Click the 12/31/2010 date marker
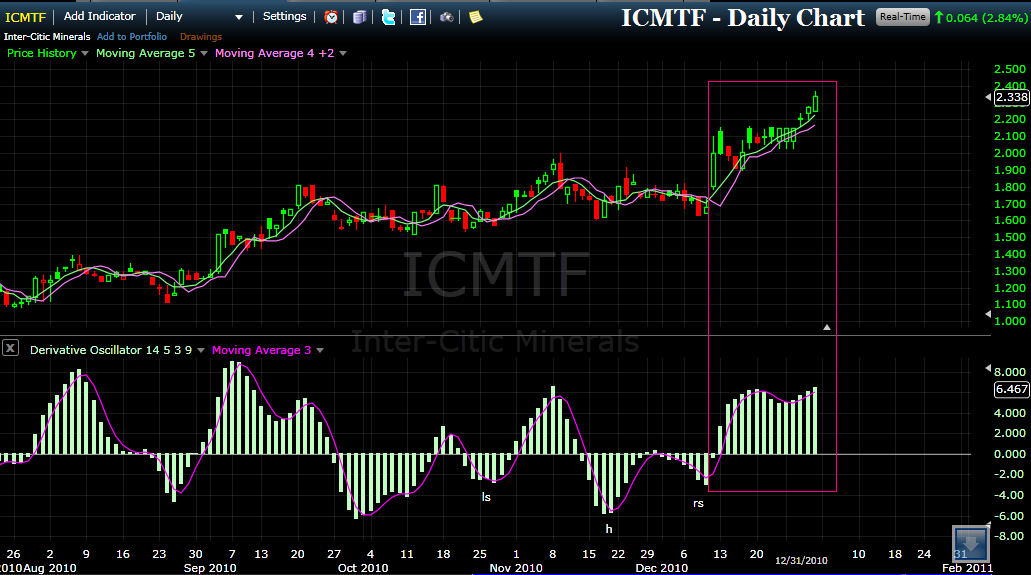Screen dimensions: 1031x575 click(x=801, y=561)
